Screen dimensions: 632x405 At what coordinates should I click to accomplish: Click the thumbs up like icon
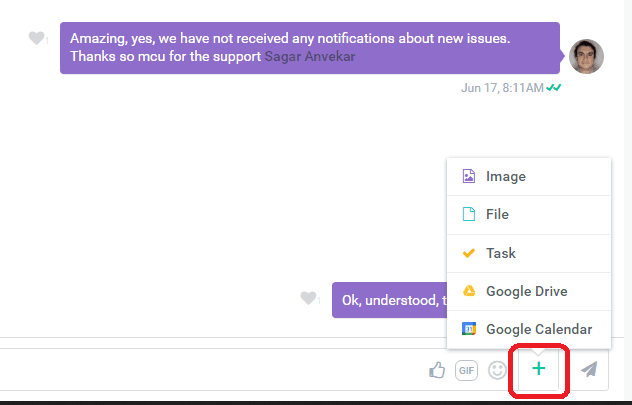pyautogui.click(x=437, y=370)
